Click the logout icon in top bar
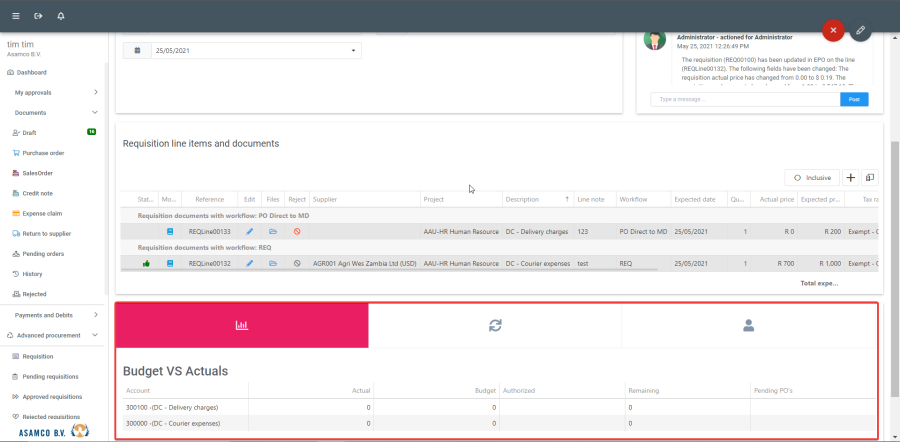 click(x=38, y=16)
